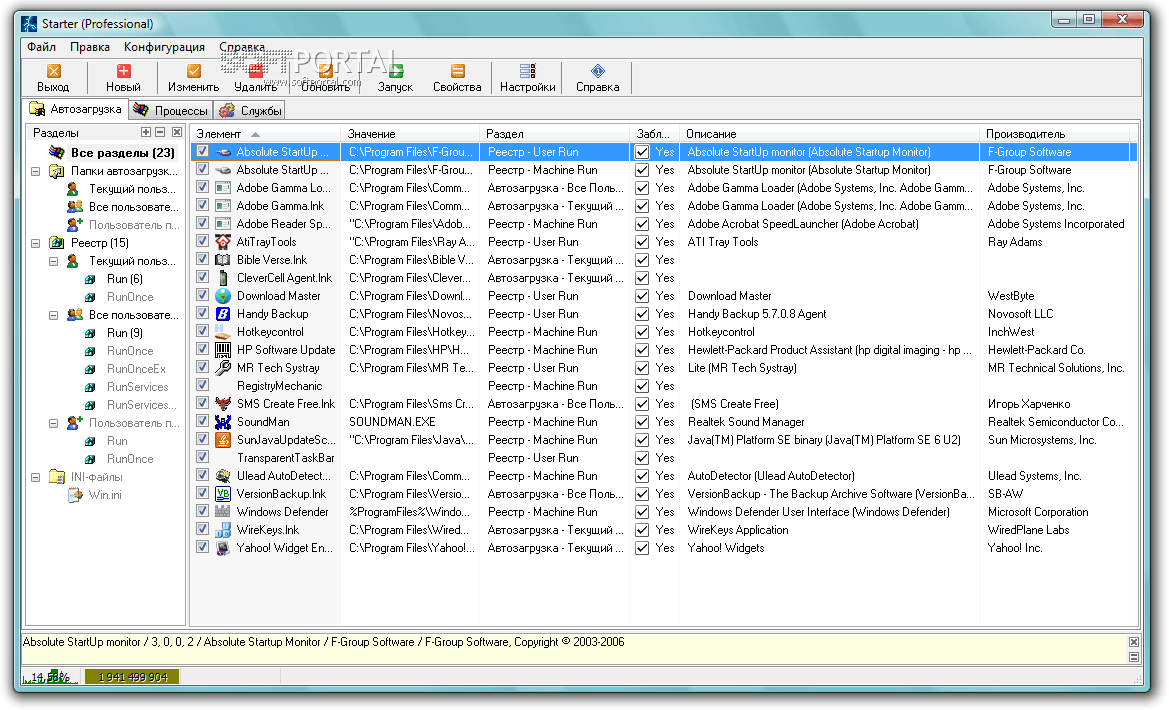Sort the list by the Производитель column header
This screenshot has height=710, width=1169.
click(x=1025, y=133)
